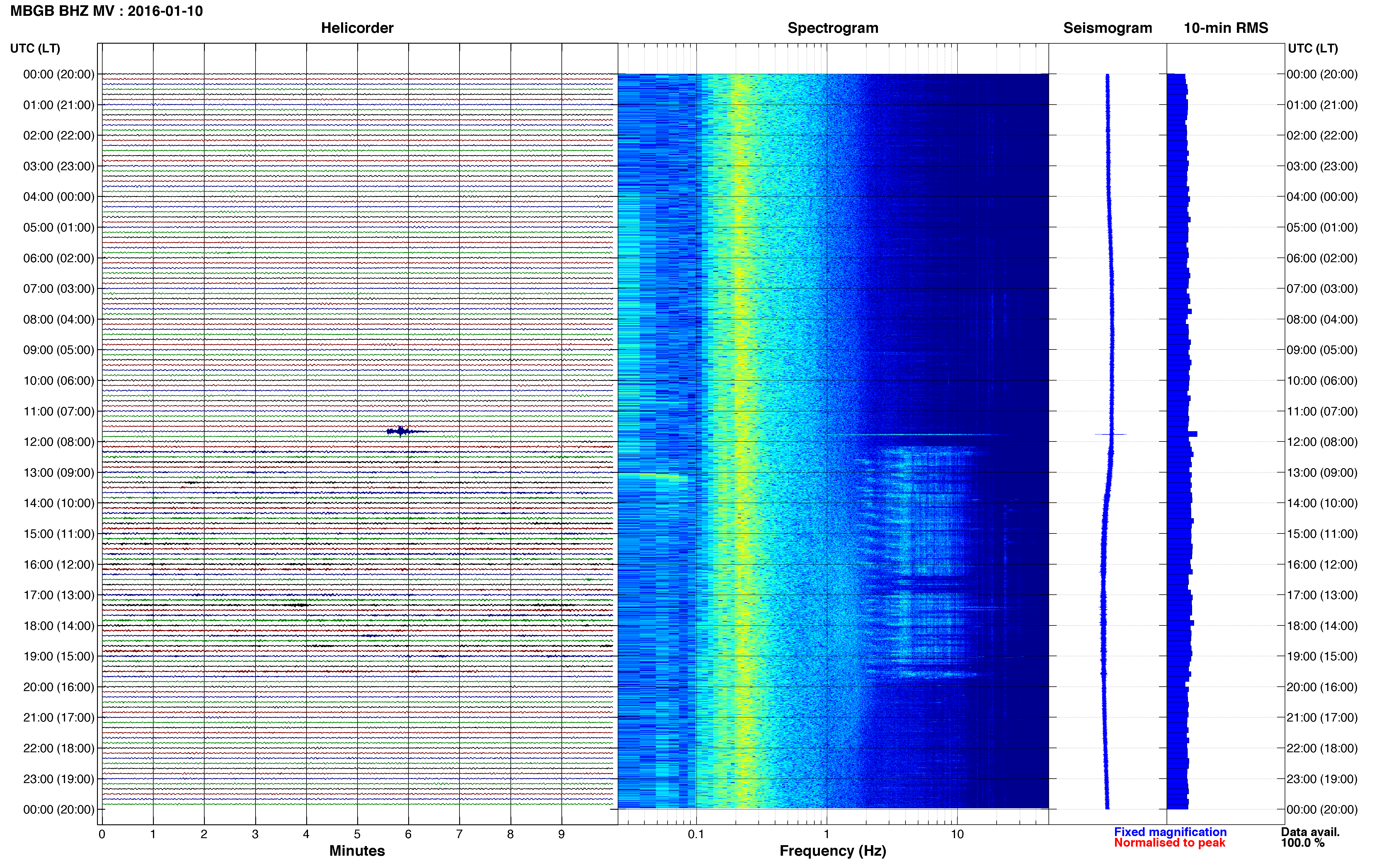The height and width of the screenshot is (868, 1389).
Task: Click the Normalised to peak legend text
Action: [1170, 843]
